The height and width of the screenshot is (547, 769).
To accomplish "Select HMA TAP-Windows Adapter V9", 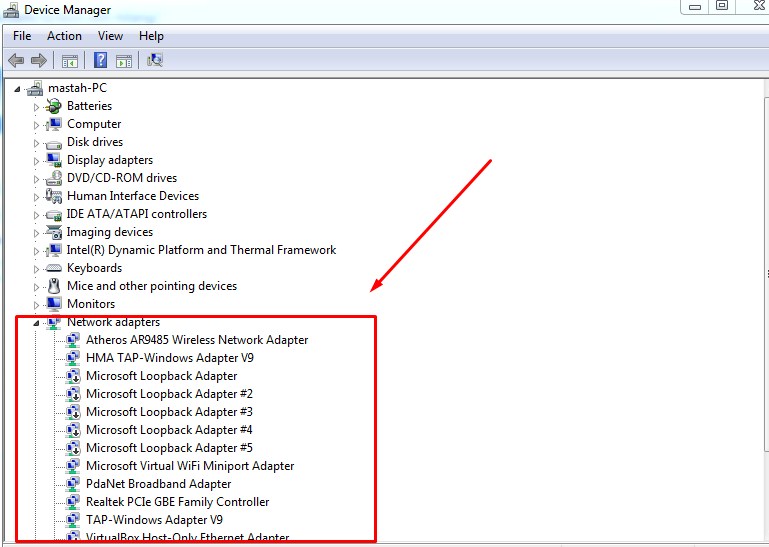I will coord(170,358).
